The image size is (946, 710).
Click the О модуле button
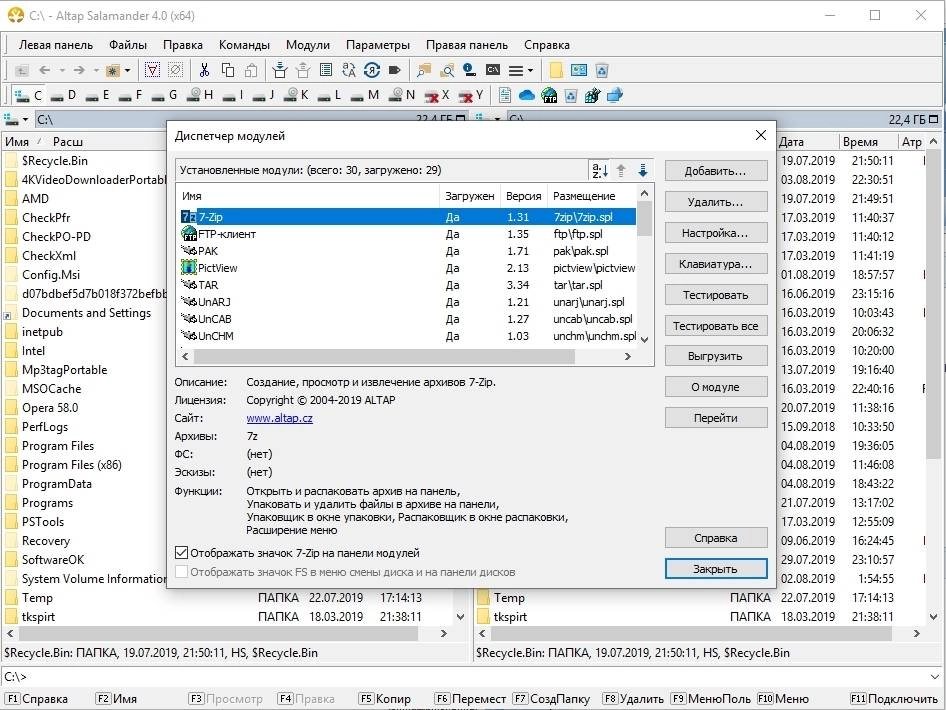coord(716,387)
